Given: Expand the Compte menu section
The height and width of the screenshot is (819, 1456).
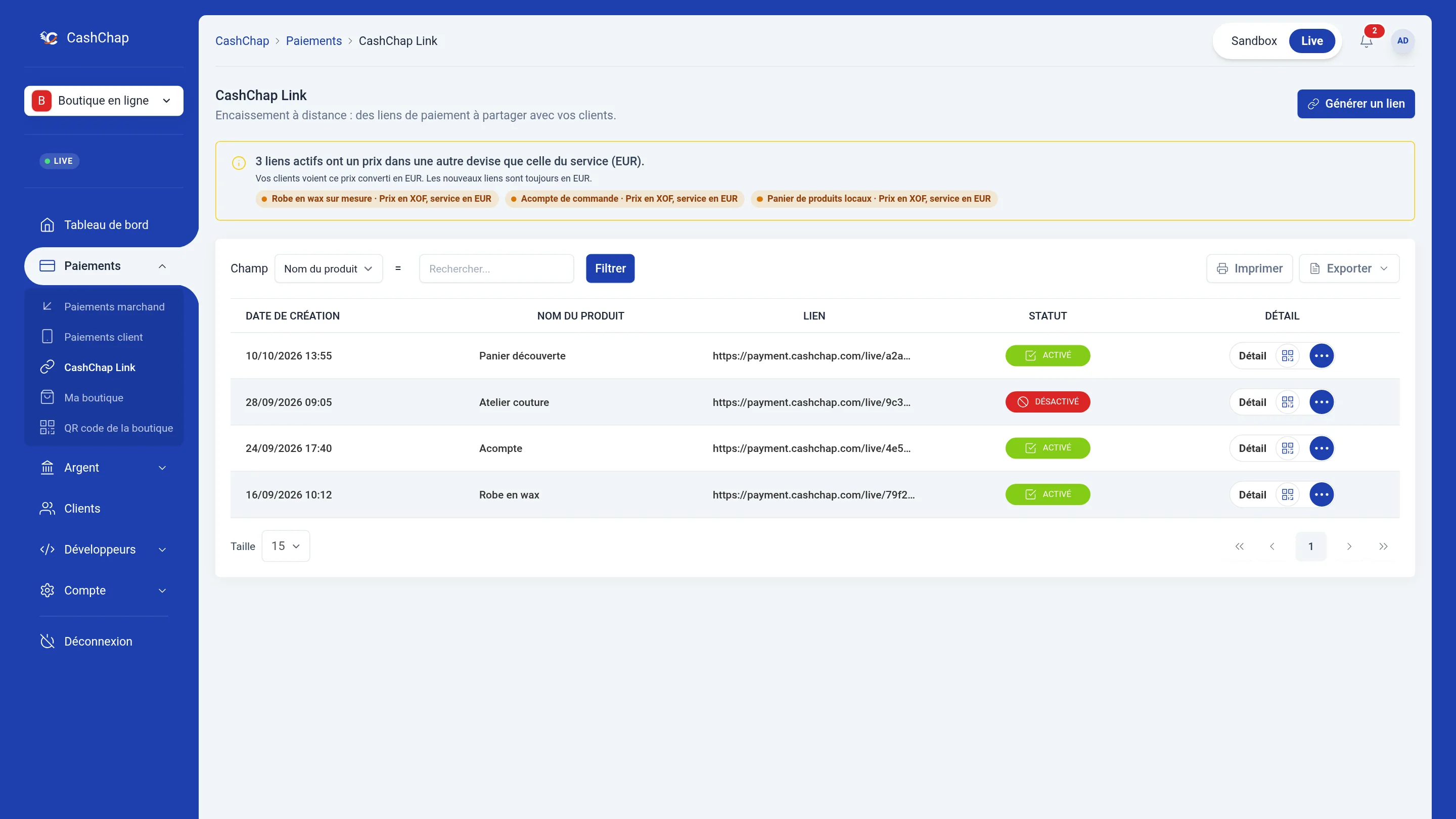Looking at the screenshot, I should coord(104,590).
